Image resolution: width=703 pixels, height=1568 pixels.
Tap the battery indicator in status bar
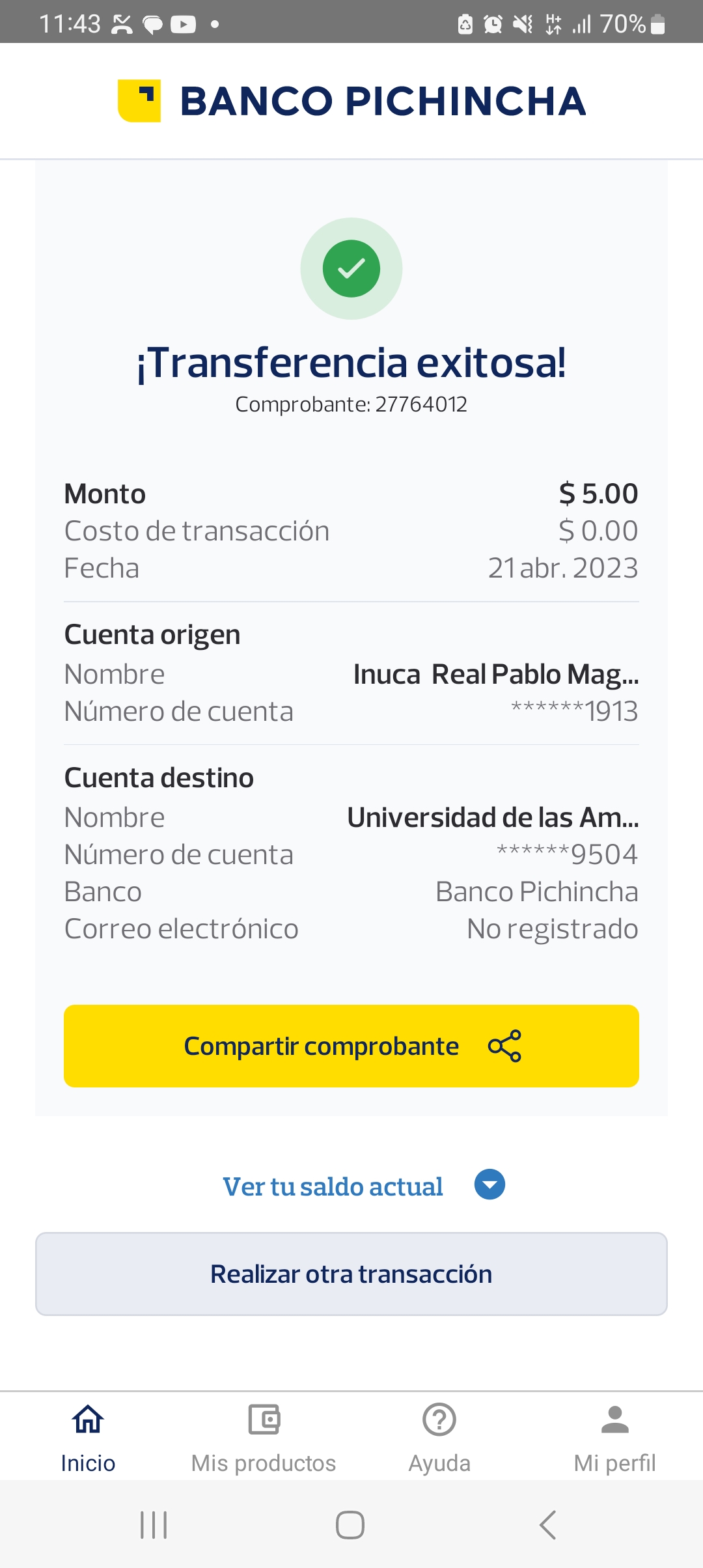click(658, 25)
